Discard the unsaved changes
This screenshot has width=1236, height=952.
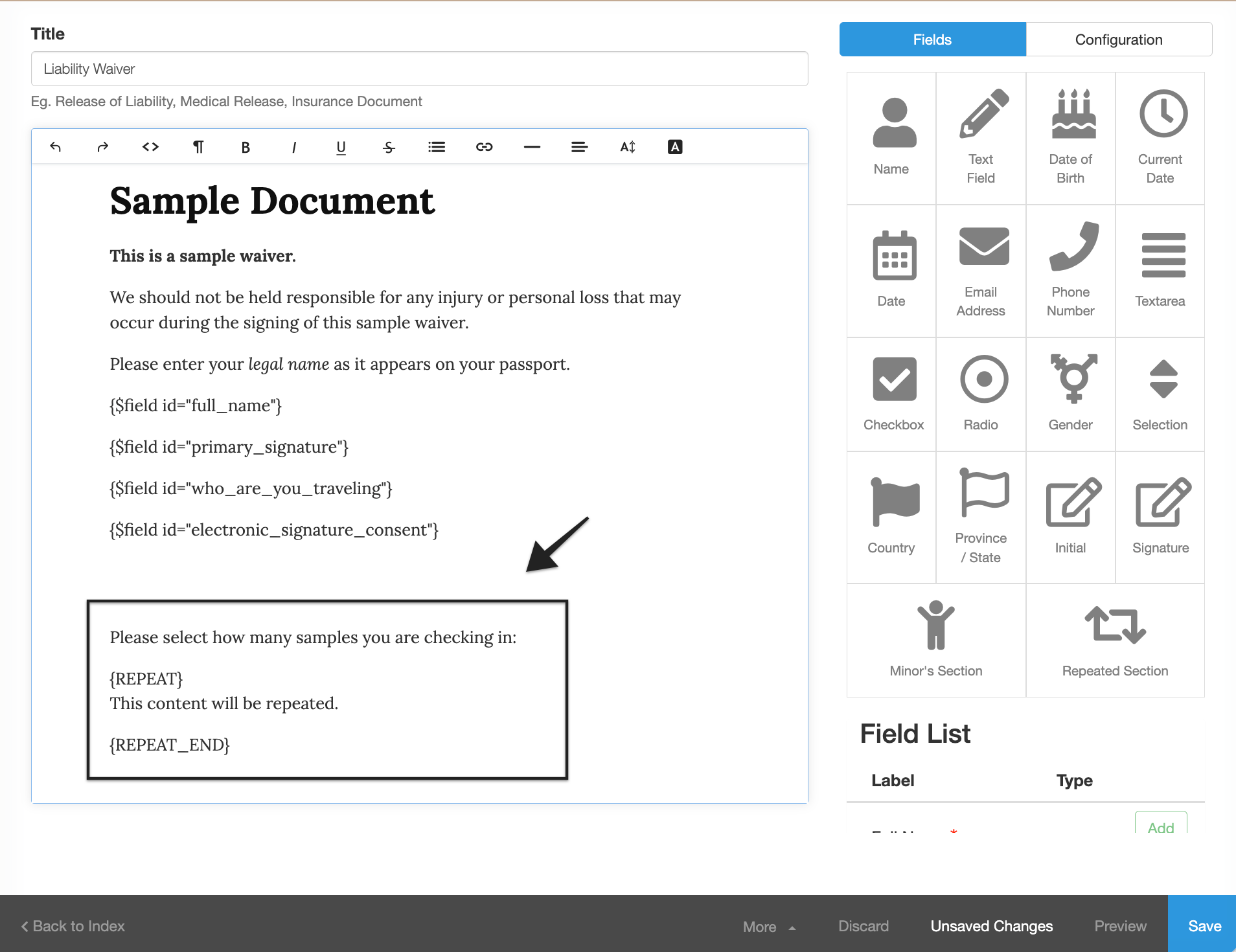coord(864,926)
